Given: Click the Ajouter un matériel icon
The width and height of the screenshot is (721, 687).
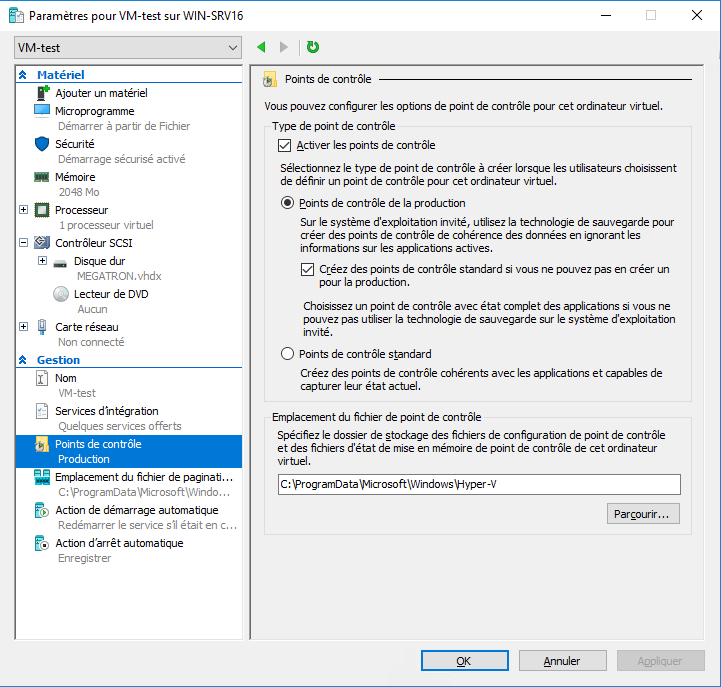Looking at the screenshot, I should pyautogui.click(x=42, y=93).
